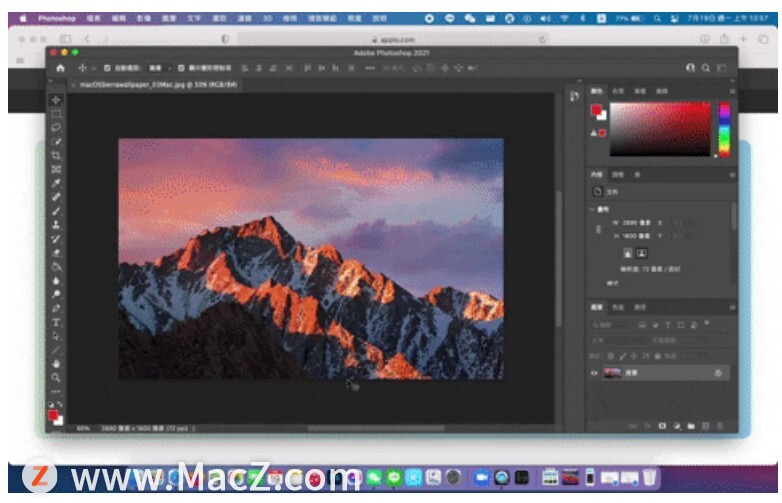Screen dimensions: 782x503
Task: Click the Background layer thumbnail
Action: (x=612, y=373)
